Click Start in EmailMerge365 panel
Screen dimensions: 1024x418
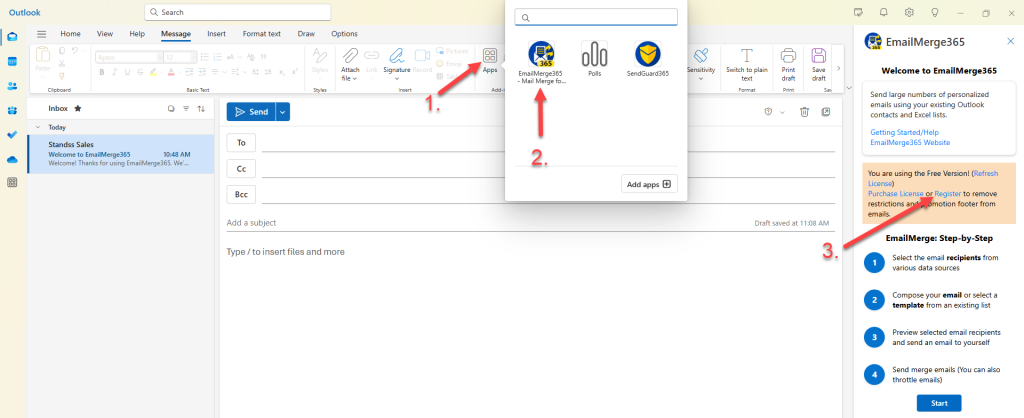938,403
